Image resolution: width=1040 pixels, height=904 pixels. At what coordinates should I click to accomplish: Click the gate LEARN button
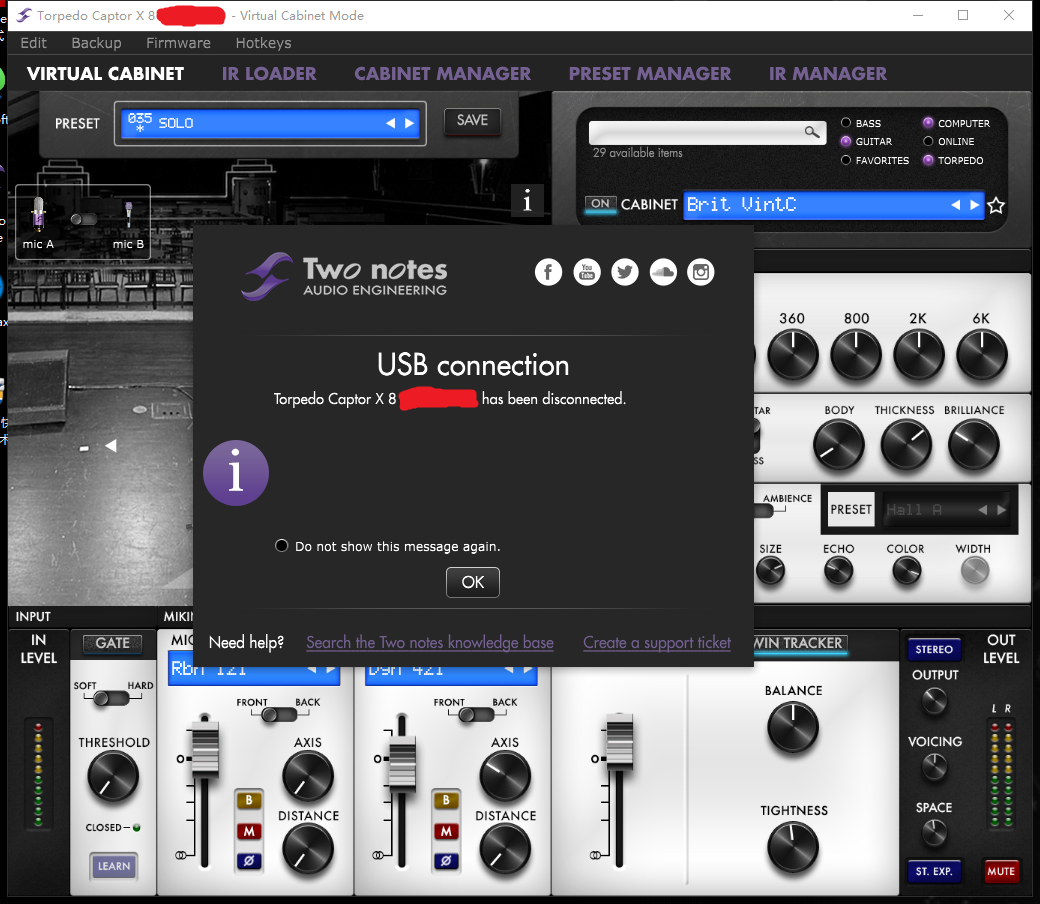pos(114,866)
